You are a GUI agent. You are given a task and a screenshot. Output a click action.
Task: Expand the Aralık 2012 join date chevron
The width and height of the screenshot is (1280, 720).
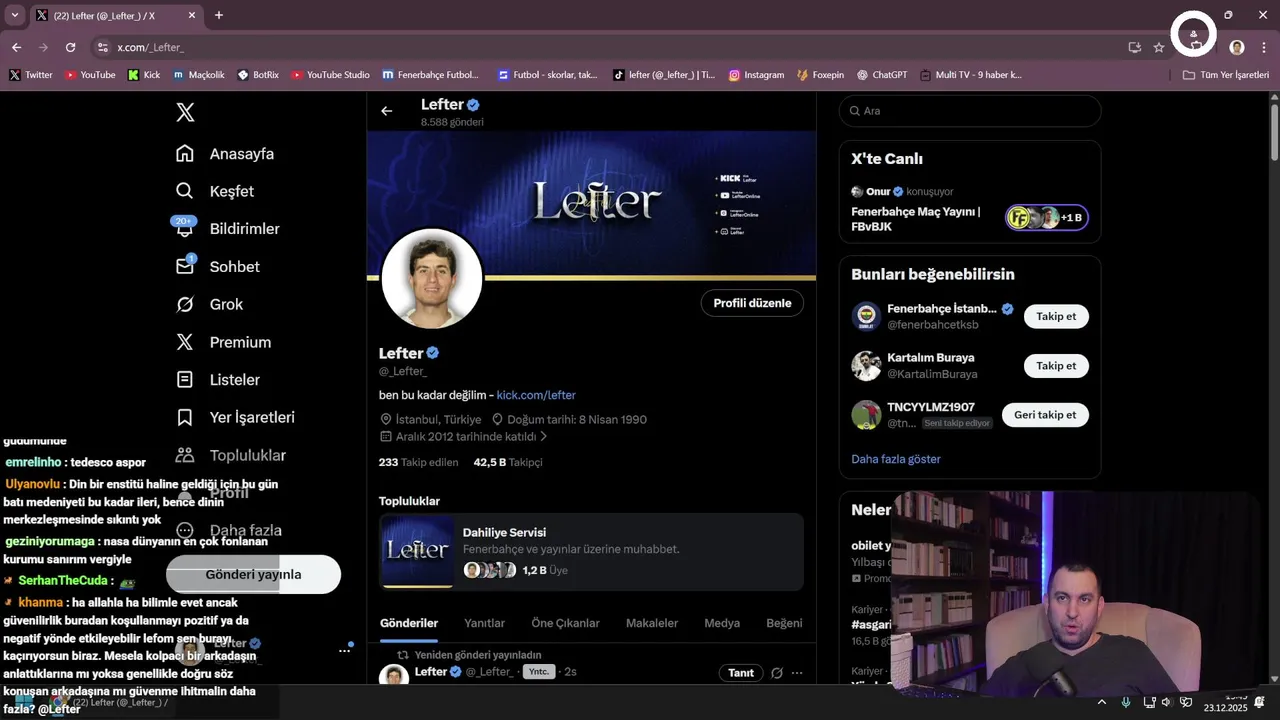click(x=544, y=437)
